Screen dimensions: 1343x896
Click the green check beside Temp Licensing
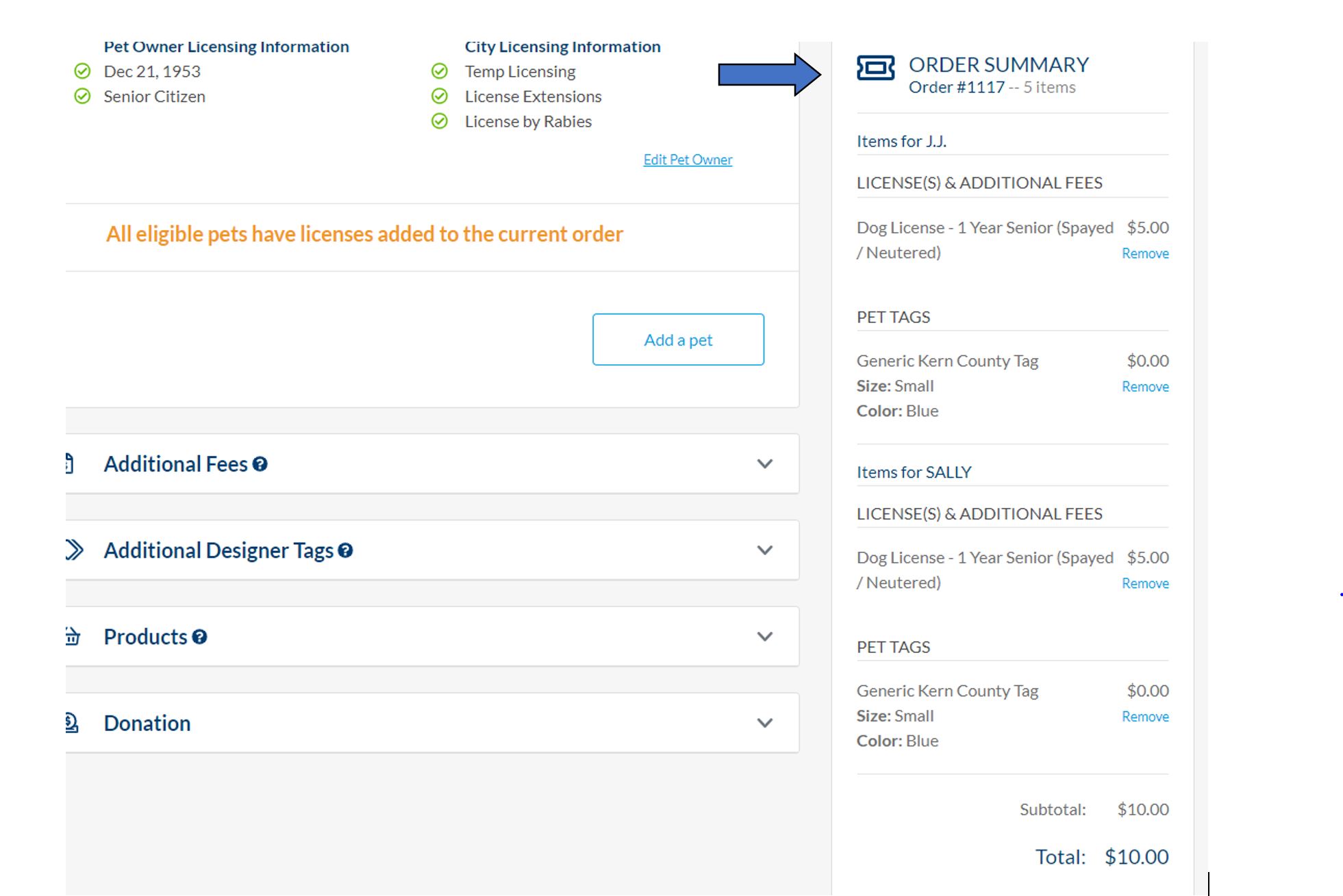[440, 71]
